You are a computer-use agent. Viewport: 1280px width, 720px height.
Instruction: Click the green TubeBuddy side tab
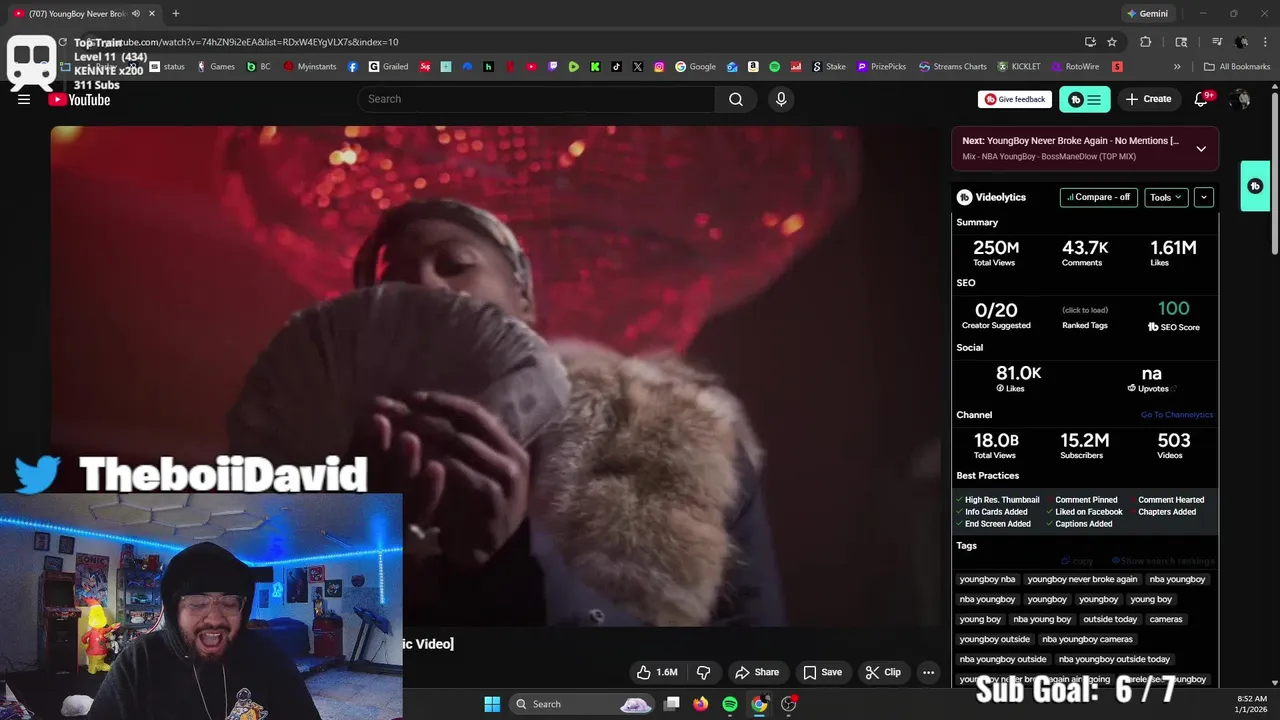pos(1255,186)
